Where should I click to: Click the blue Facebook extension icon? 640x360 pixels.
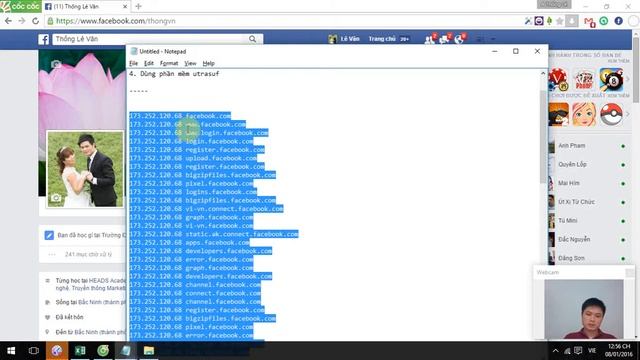click(618, 21)
